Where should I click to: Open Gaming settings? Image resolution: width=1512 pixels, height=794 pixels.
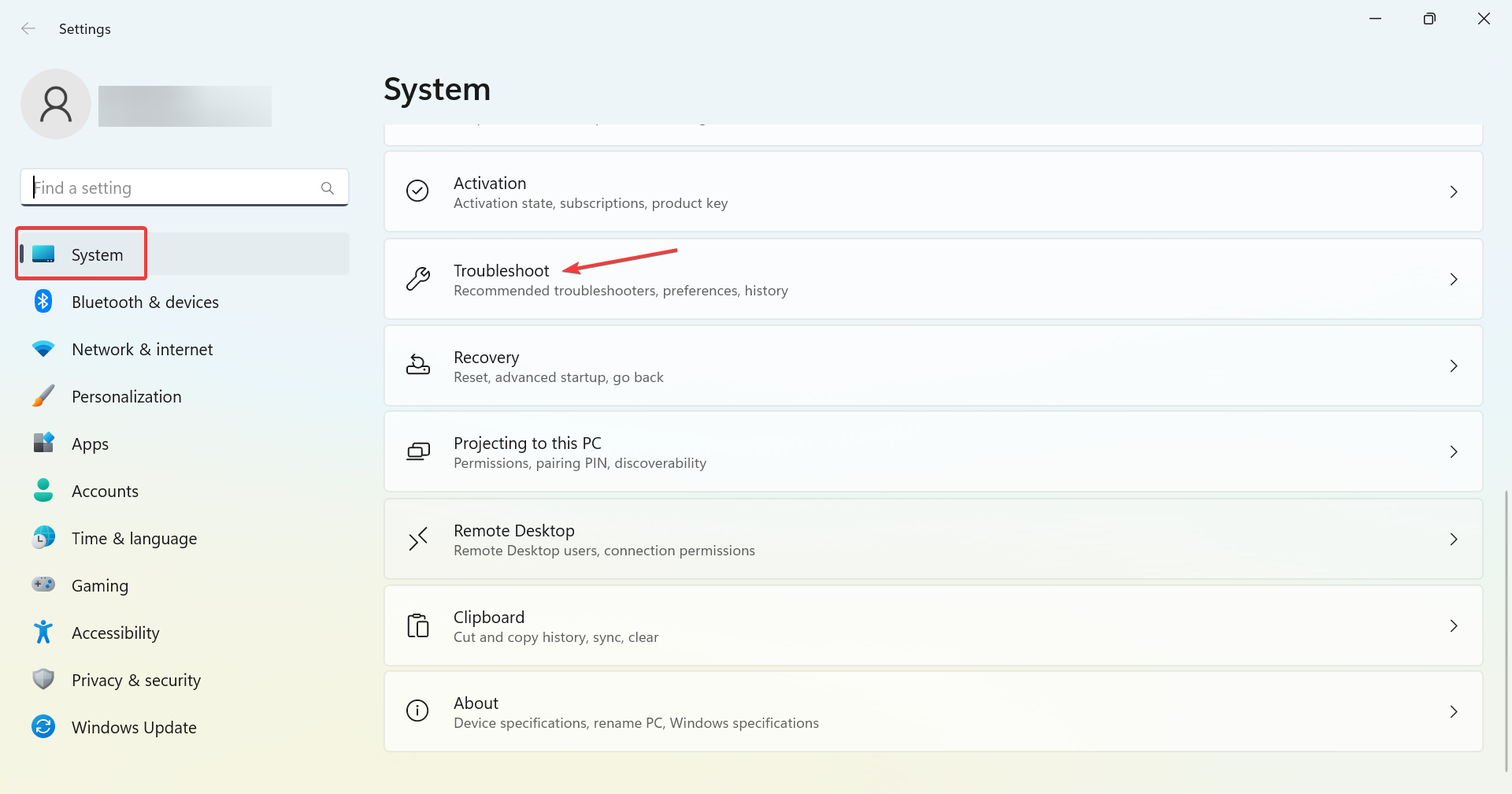coord(184,585)
